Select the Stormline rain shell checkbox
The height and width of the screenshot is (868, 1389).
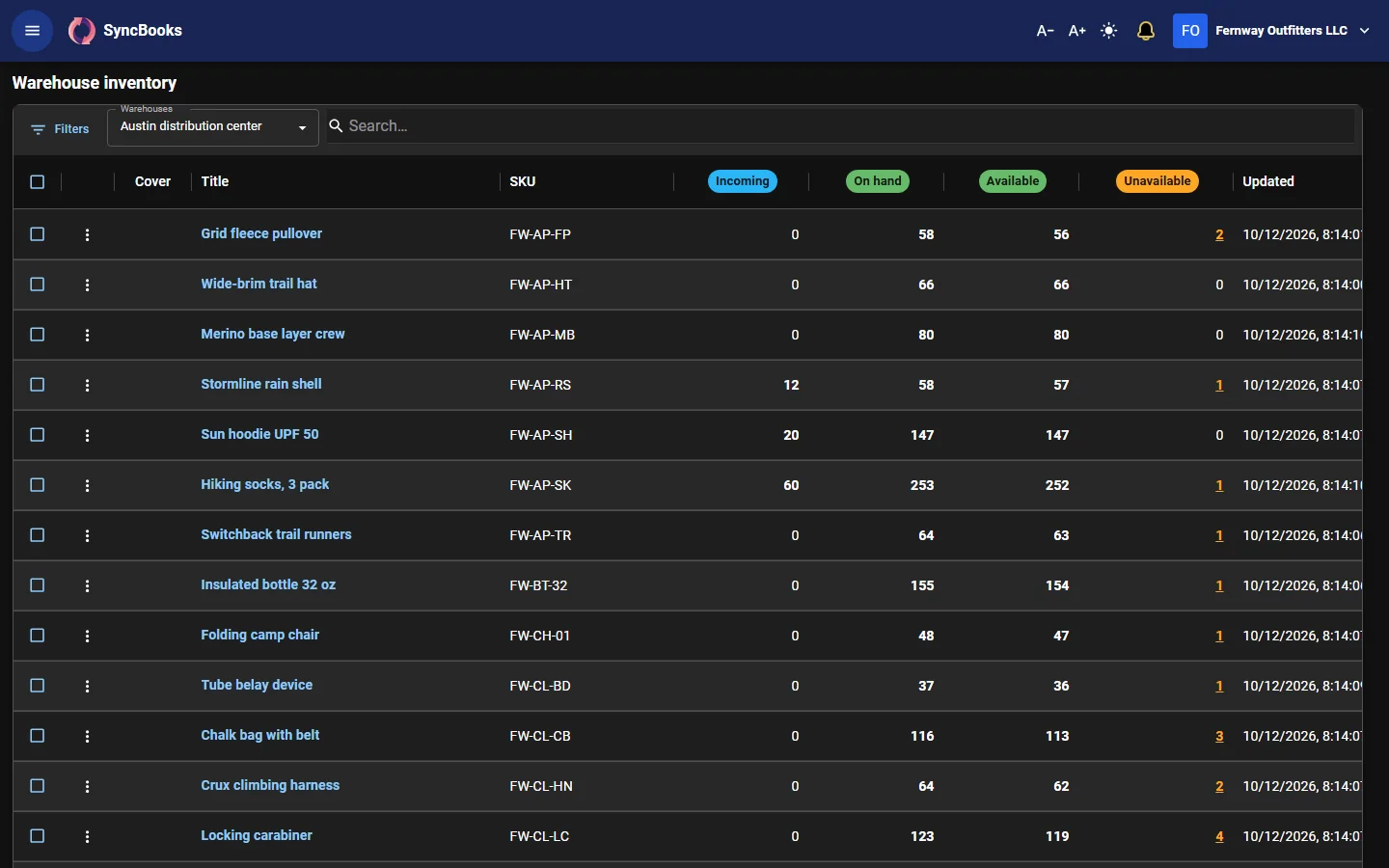38,385
